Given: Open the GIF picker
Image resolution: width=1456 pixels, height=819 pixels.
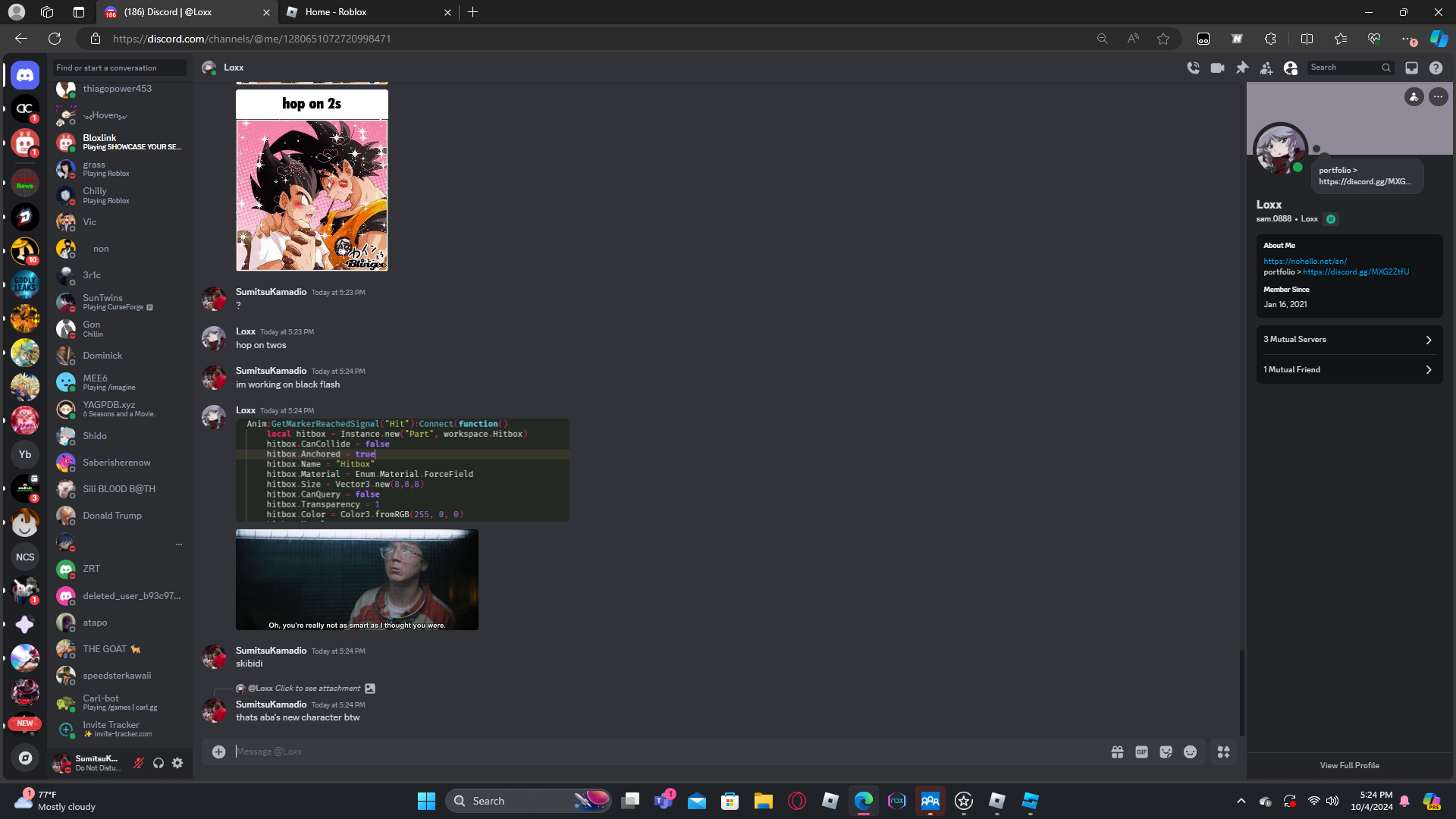Looking at the screenshot, I should point(1141,752).
